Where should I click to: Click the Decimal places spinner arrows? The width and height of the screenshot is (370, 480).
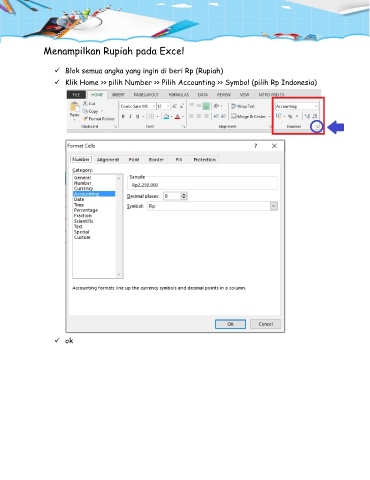coord(184,196)
